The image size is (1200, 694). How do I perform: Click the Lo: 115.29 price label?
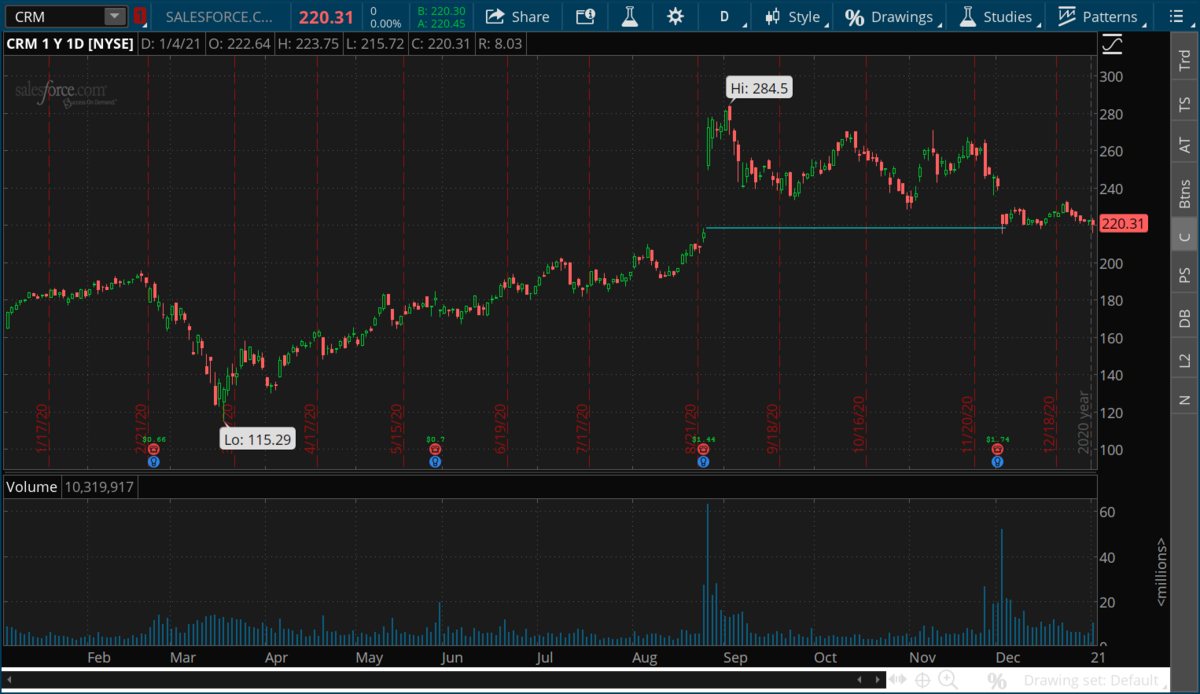258,439
